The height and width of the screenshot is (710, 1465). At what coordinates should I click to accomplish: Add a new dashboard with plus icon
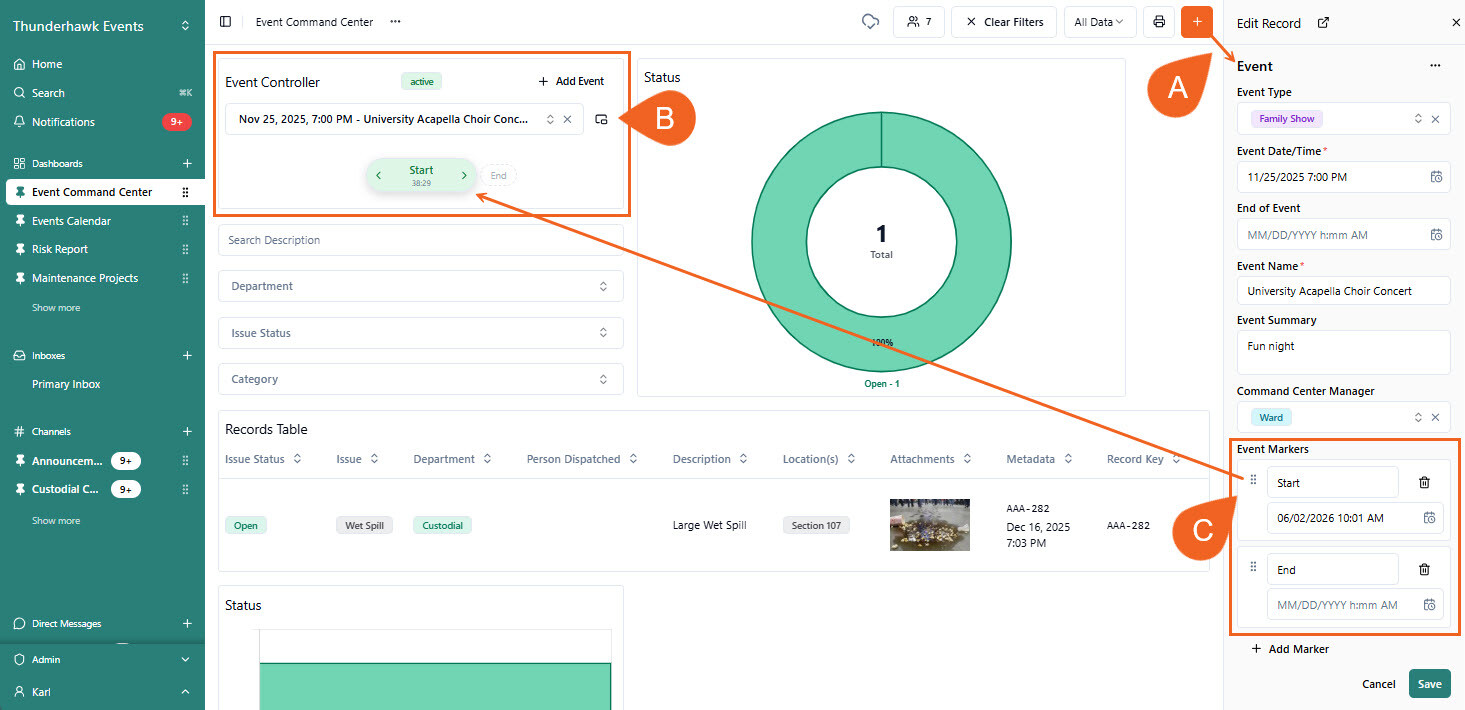pos(187,163)
